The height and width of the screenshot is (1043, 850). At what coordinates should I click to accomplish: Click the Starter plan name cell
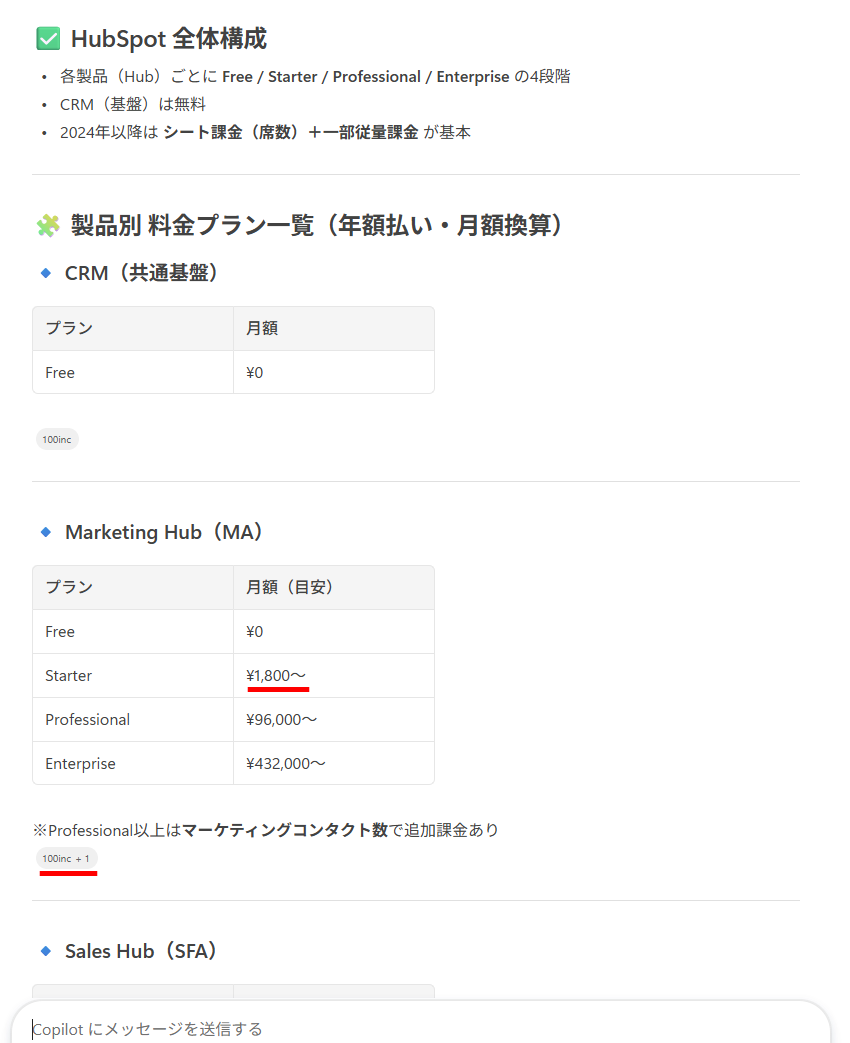(69, 676)
